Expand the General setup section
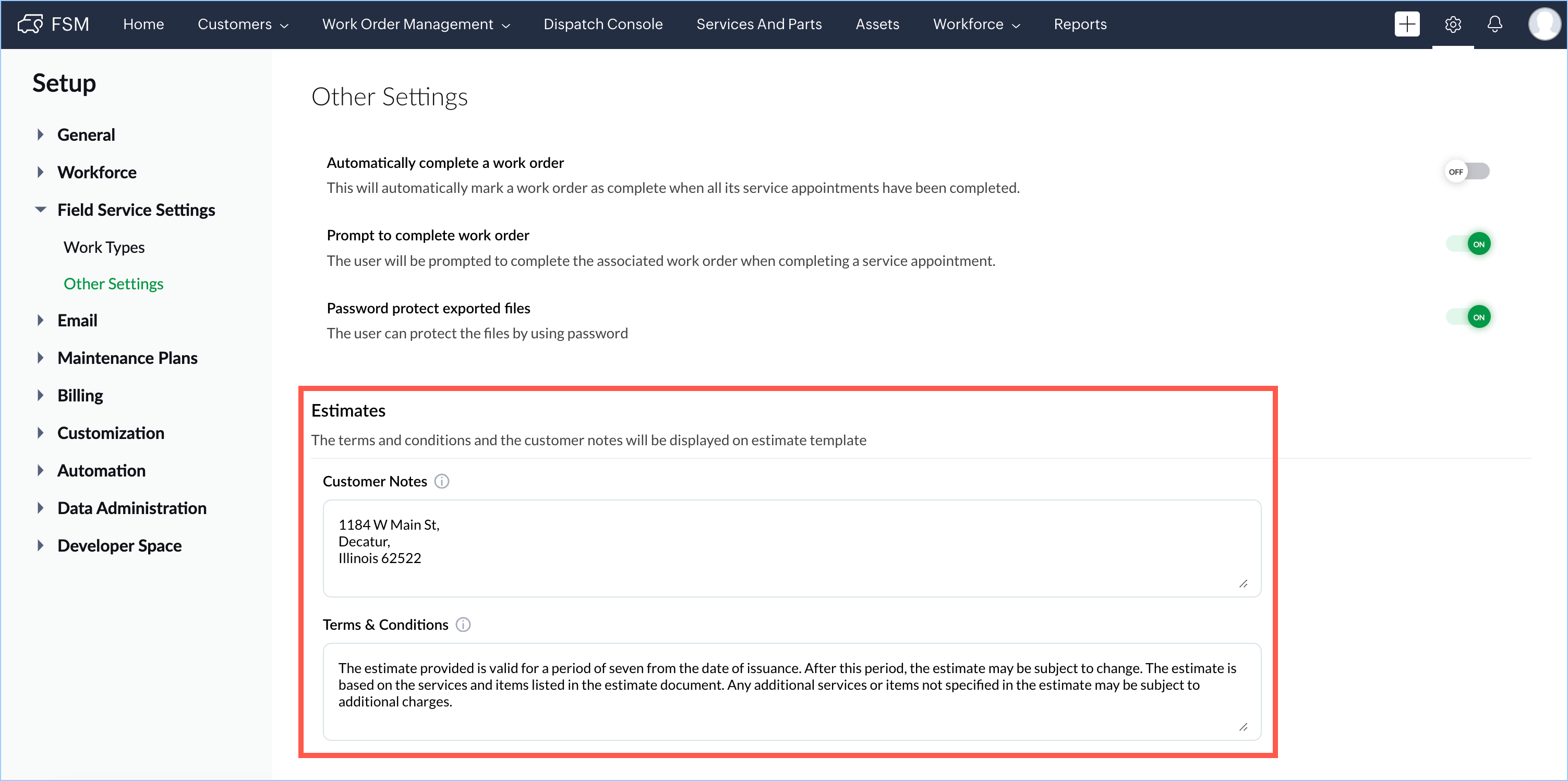This screenshot has width=1568, height=781. [40, 135]
